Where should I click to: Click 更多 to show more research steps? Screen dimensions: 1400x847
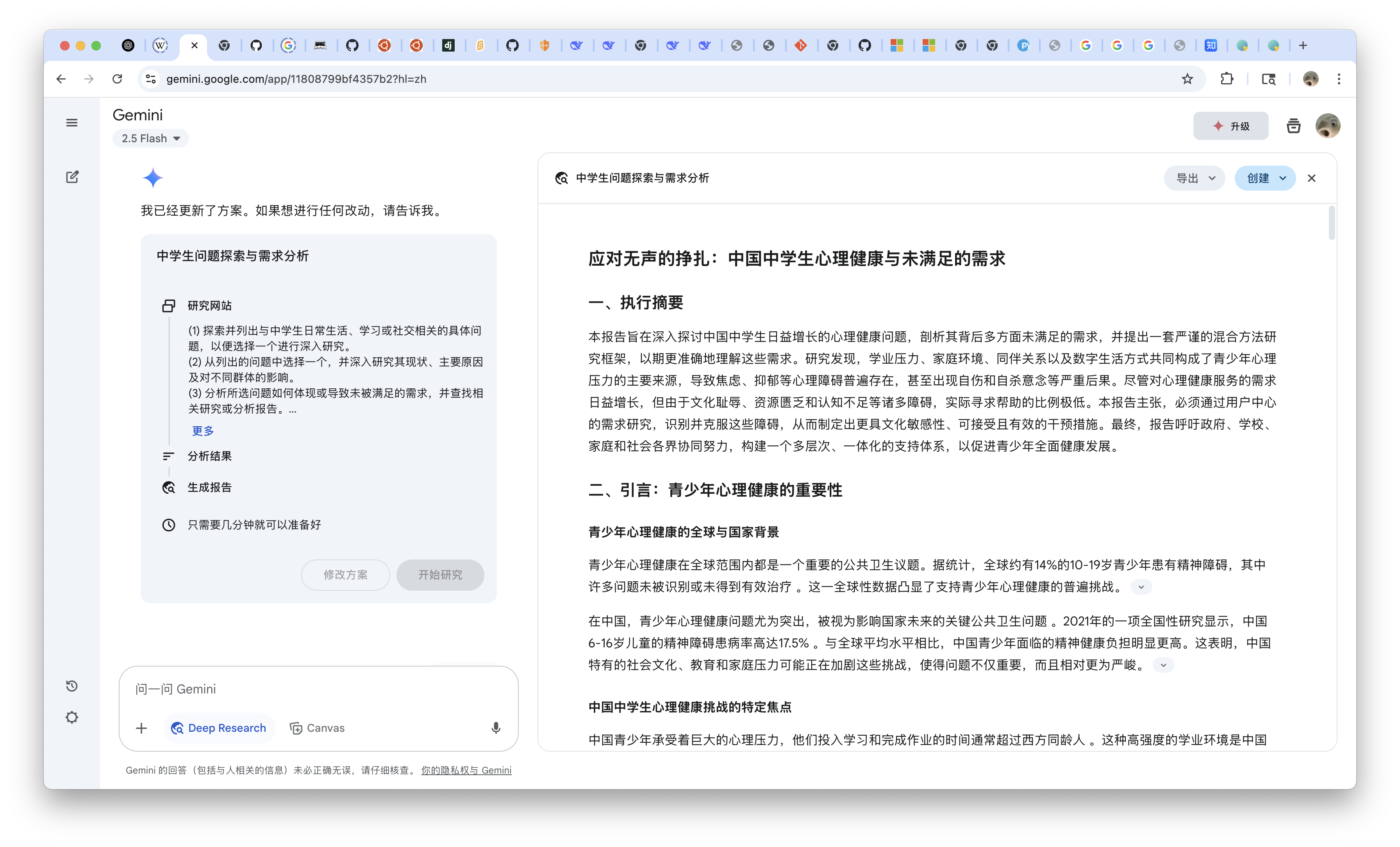click(203, 431)
